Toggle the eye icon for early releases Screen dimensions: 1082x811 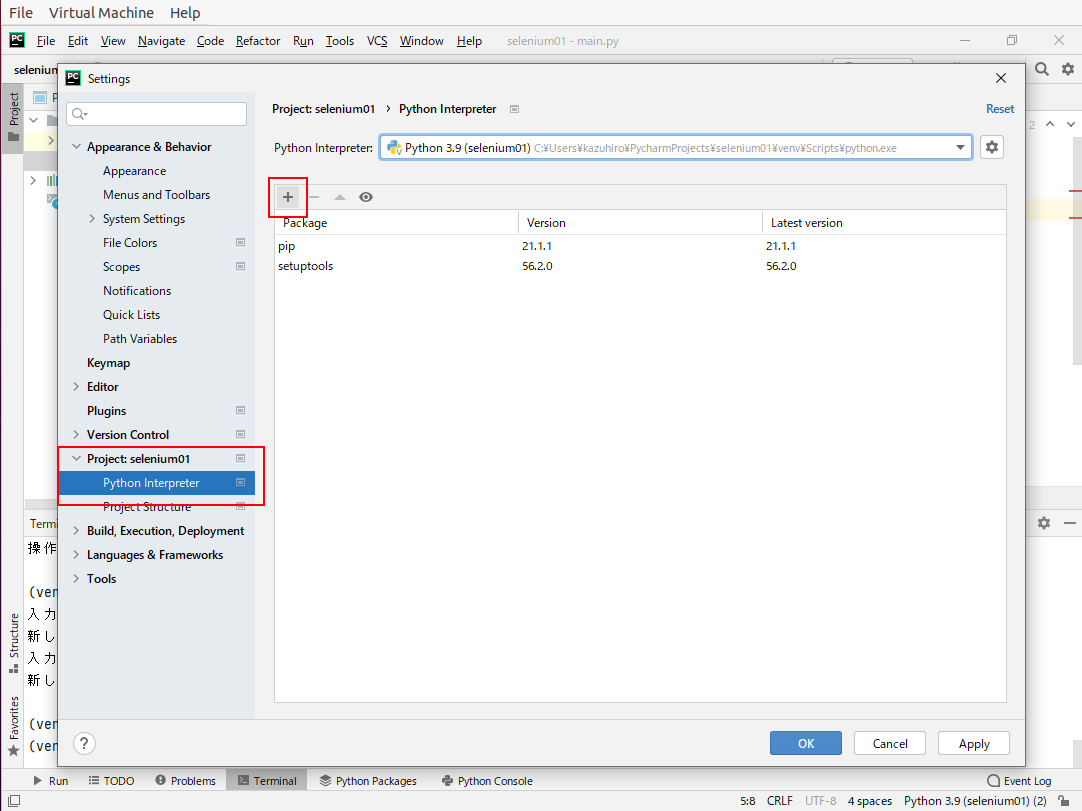366,197
